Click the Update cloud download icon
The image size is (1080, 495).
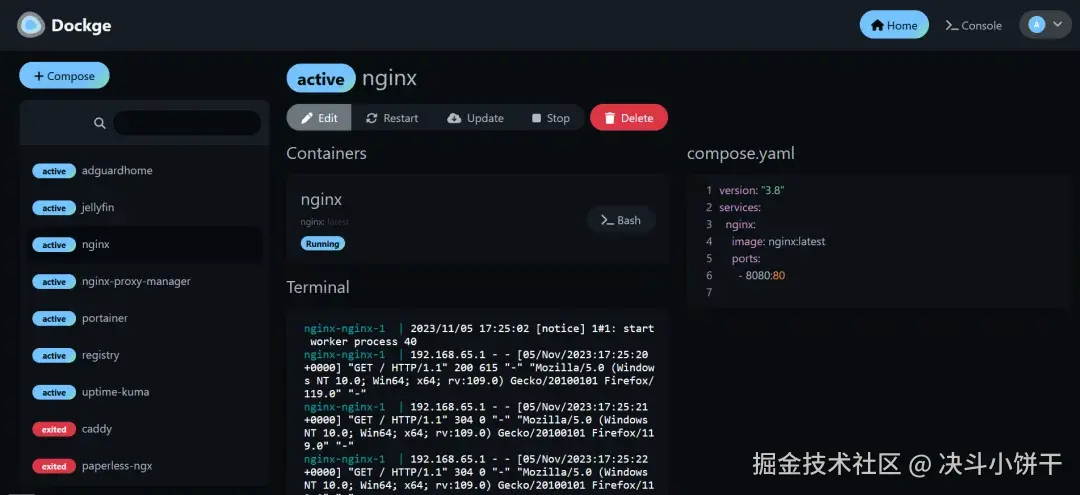454,118
